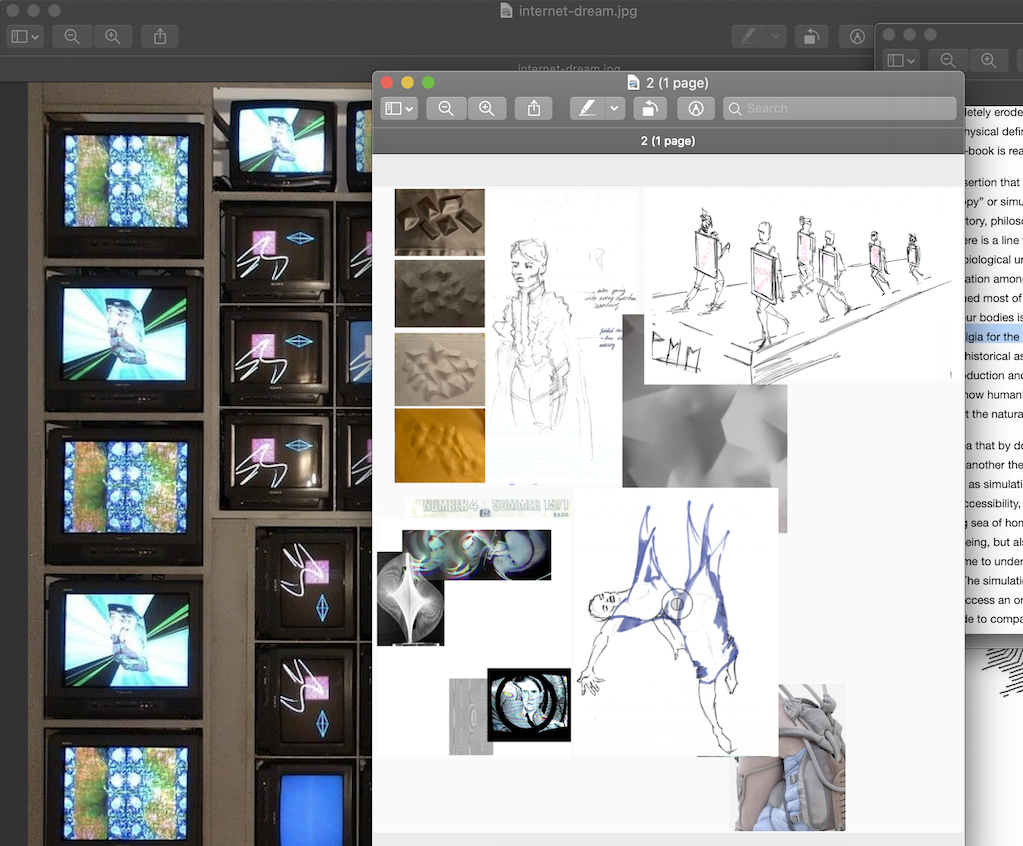Screen dimensions: 1023x846
Task: Click the orange texture thumbnail image
Action: pyautogui.click(x=439, y=445)
